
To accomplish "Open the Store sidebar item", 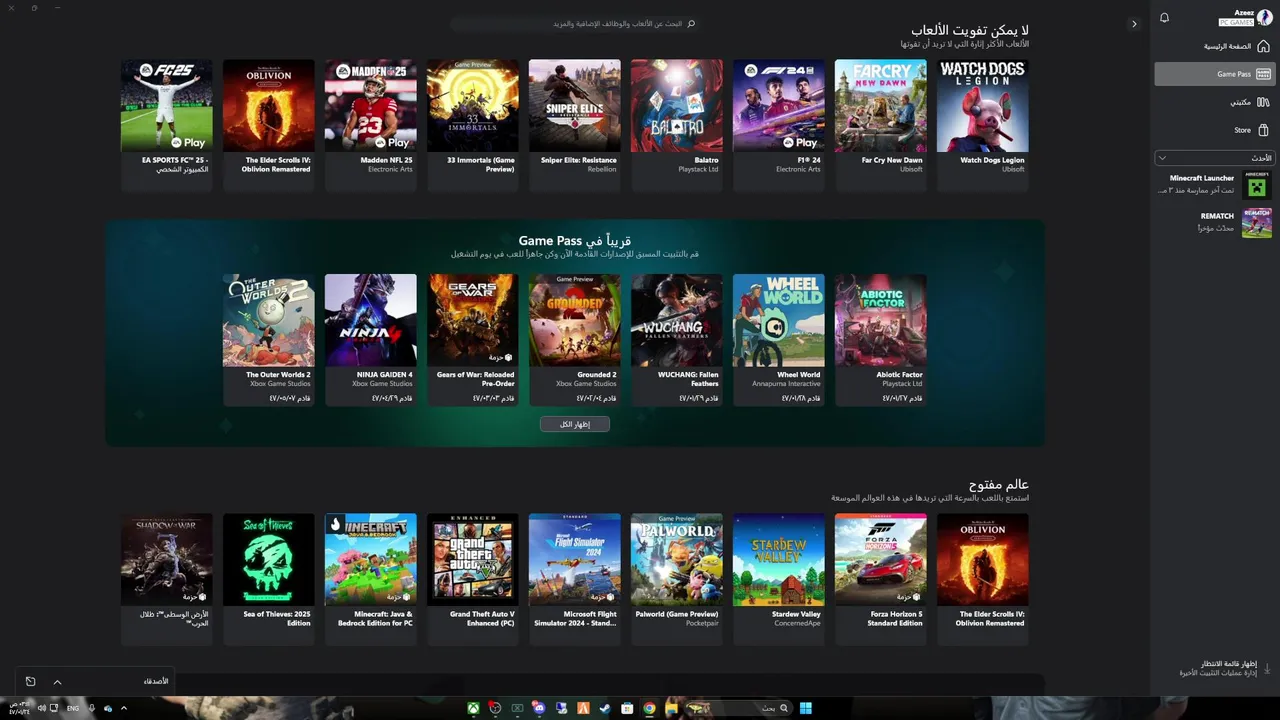I will point(1213,130).
